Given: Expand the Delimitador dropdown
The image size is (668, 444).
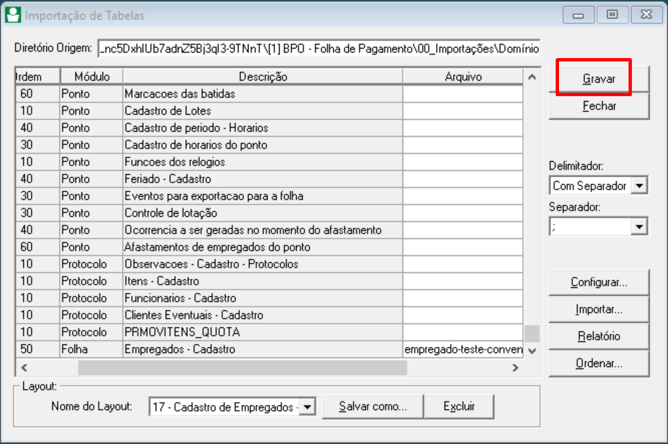Looking at the screenshot, I should coord(639,186).
